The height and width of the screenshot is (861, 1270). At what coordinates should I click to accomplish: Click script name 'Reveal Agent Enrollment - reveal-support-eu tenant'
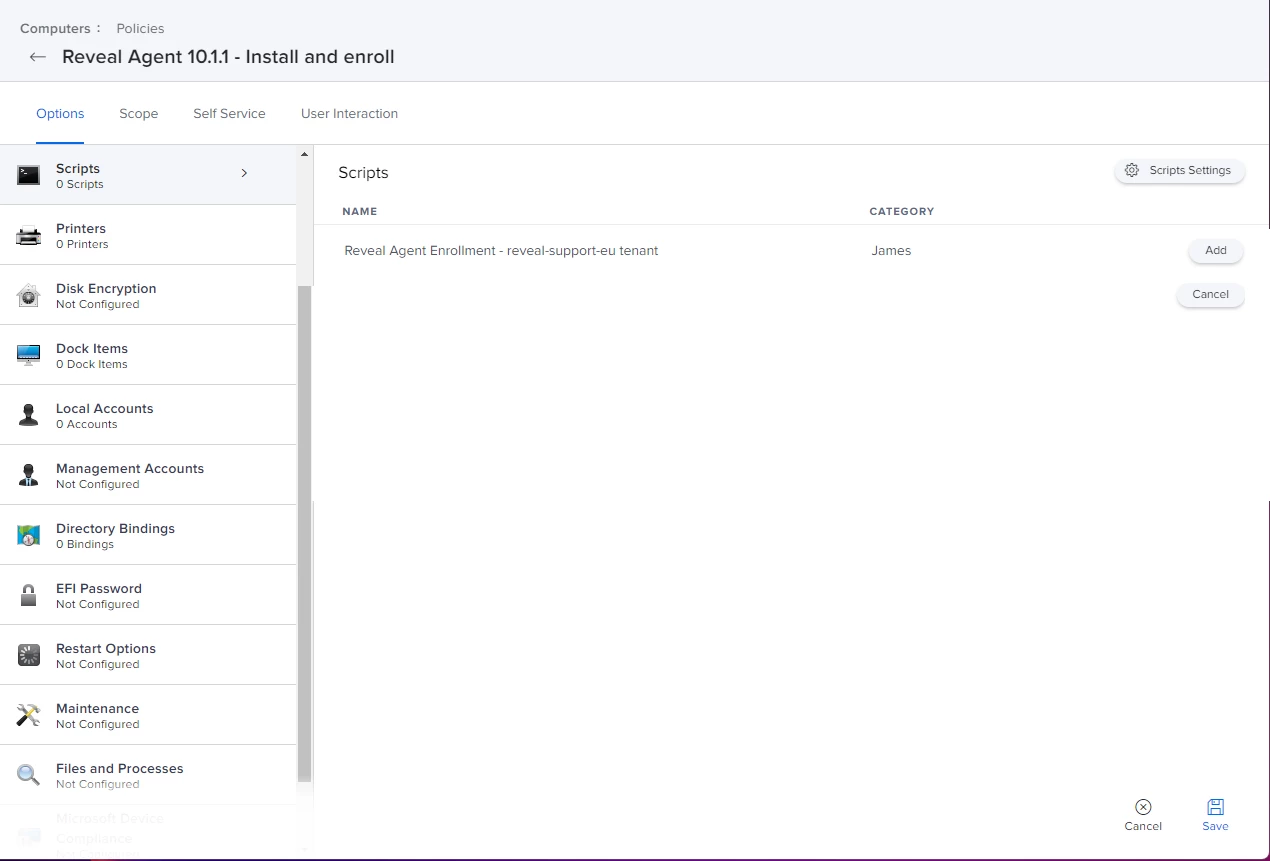click(x=501, y=251)
